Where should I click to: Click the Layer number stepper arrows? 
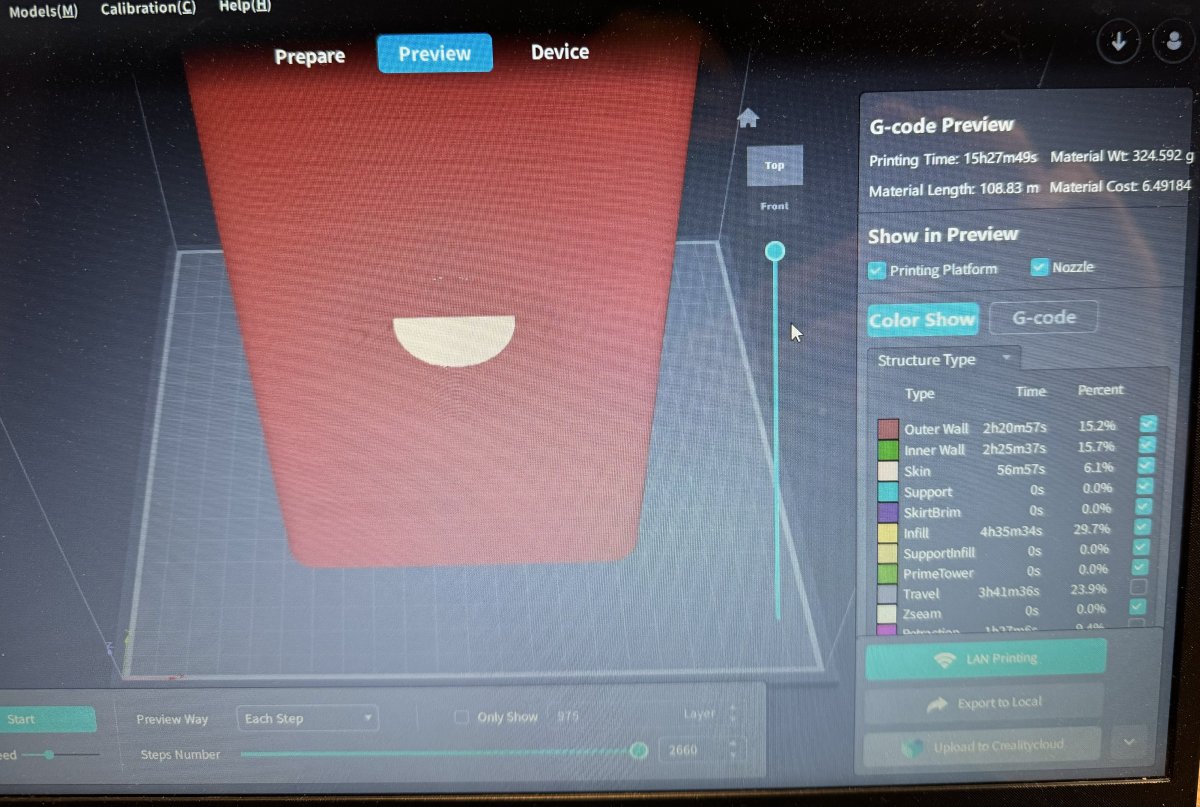coord(733,715)
